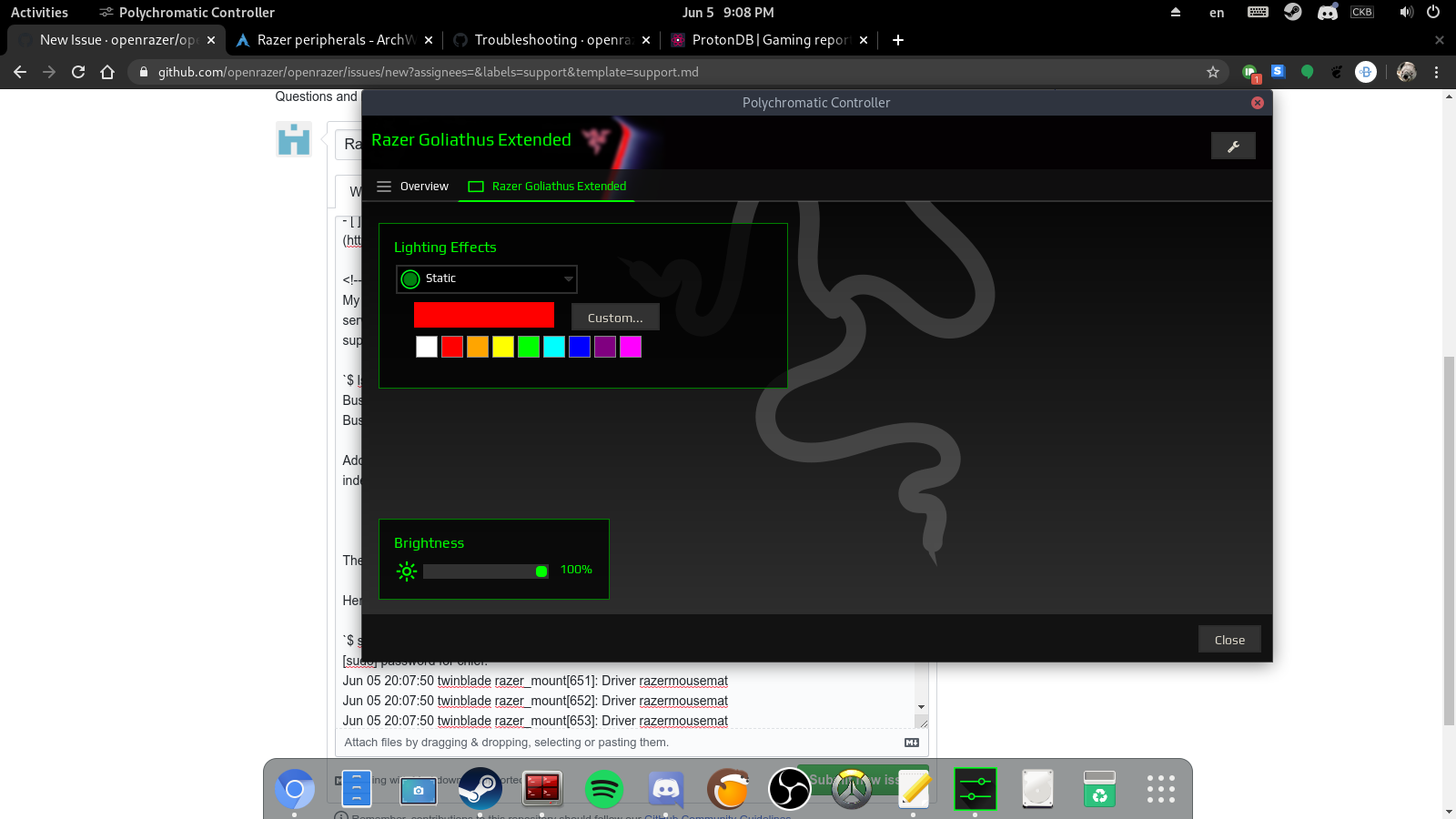Pick the white color swatch
The height and width of the screenshot is (819, 1456).
[427, 347]
